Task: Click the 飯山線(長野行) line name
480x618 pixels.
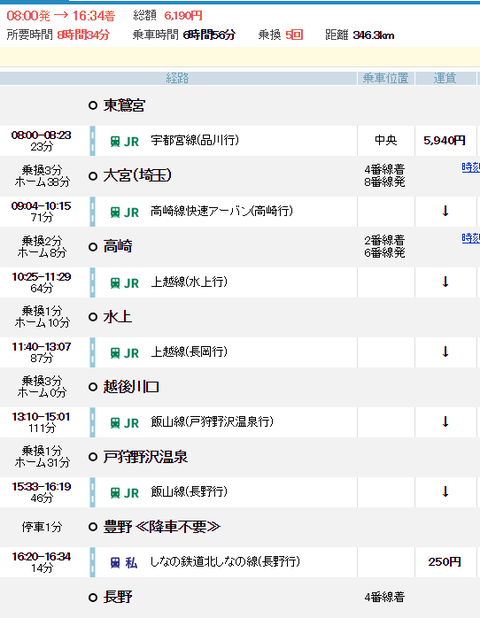Action: click(x=189, y=492)
